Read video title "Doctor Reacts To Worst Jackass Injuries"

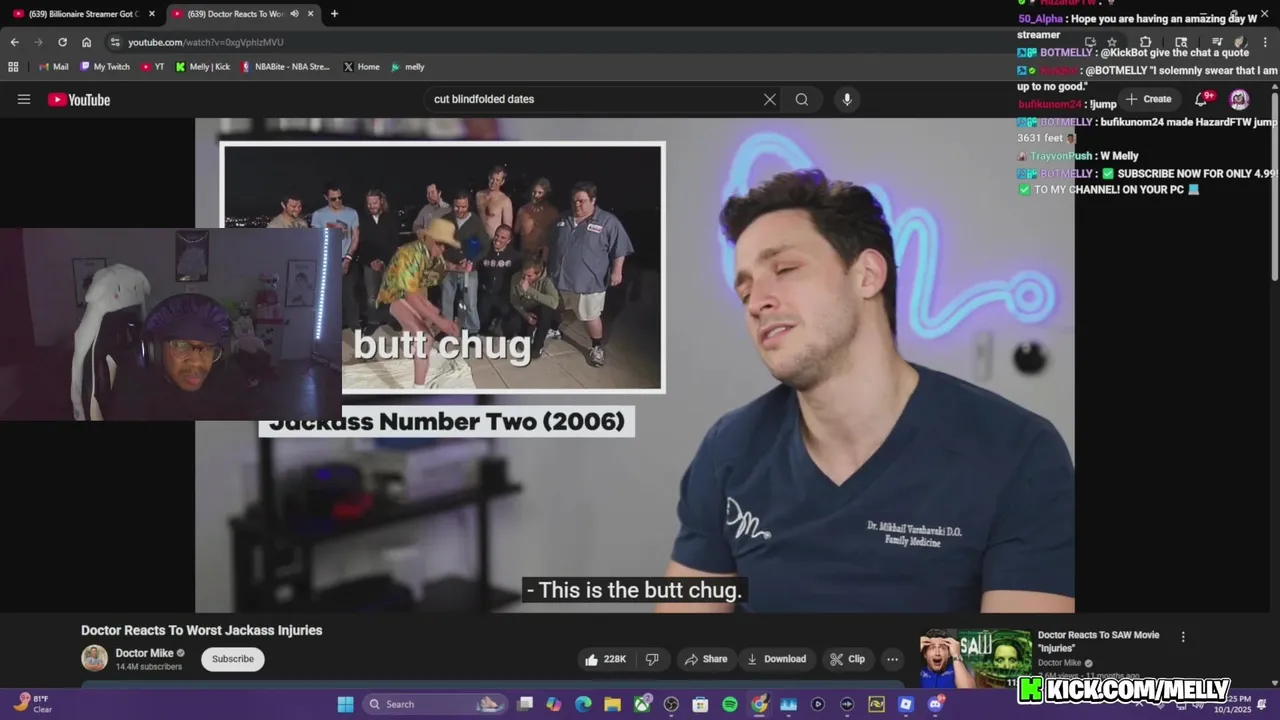coord(201,630)
